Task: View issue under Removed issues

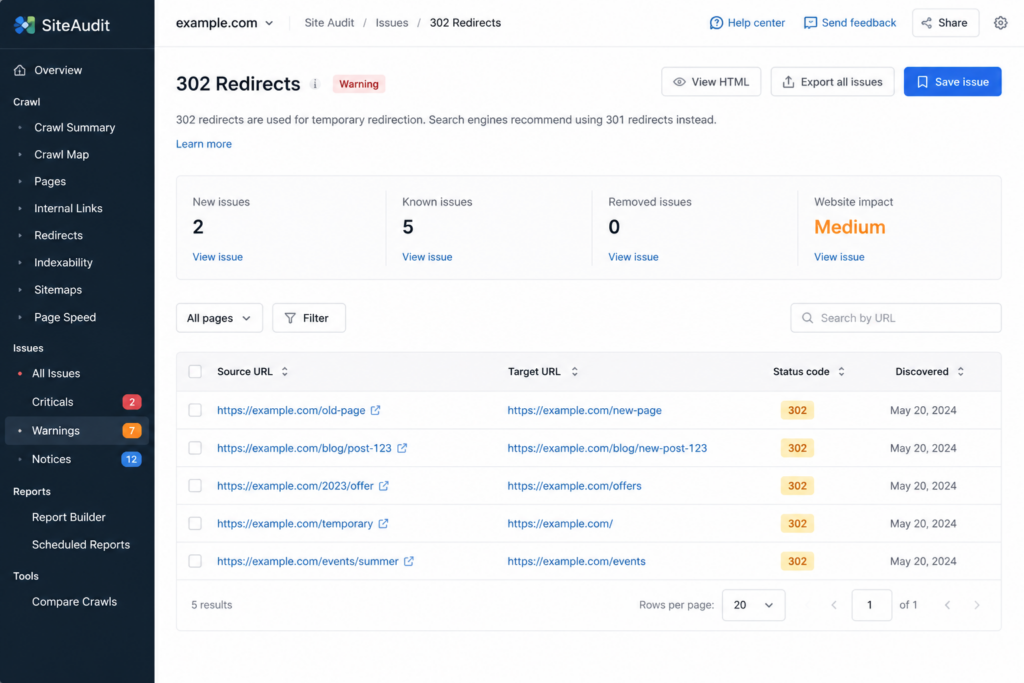Action: click(x=633, y=257)
